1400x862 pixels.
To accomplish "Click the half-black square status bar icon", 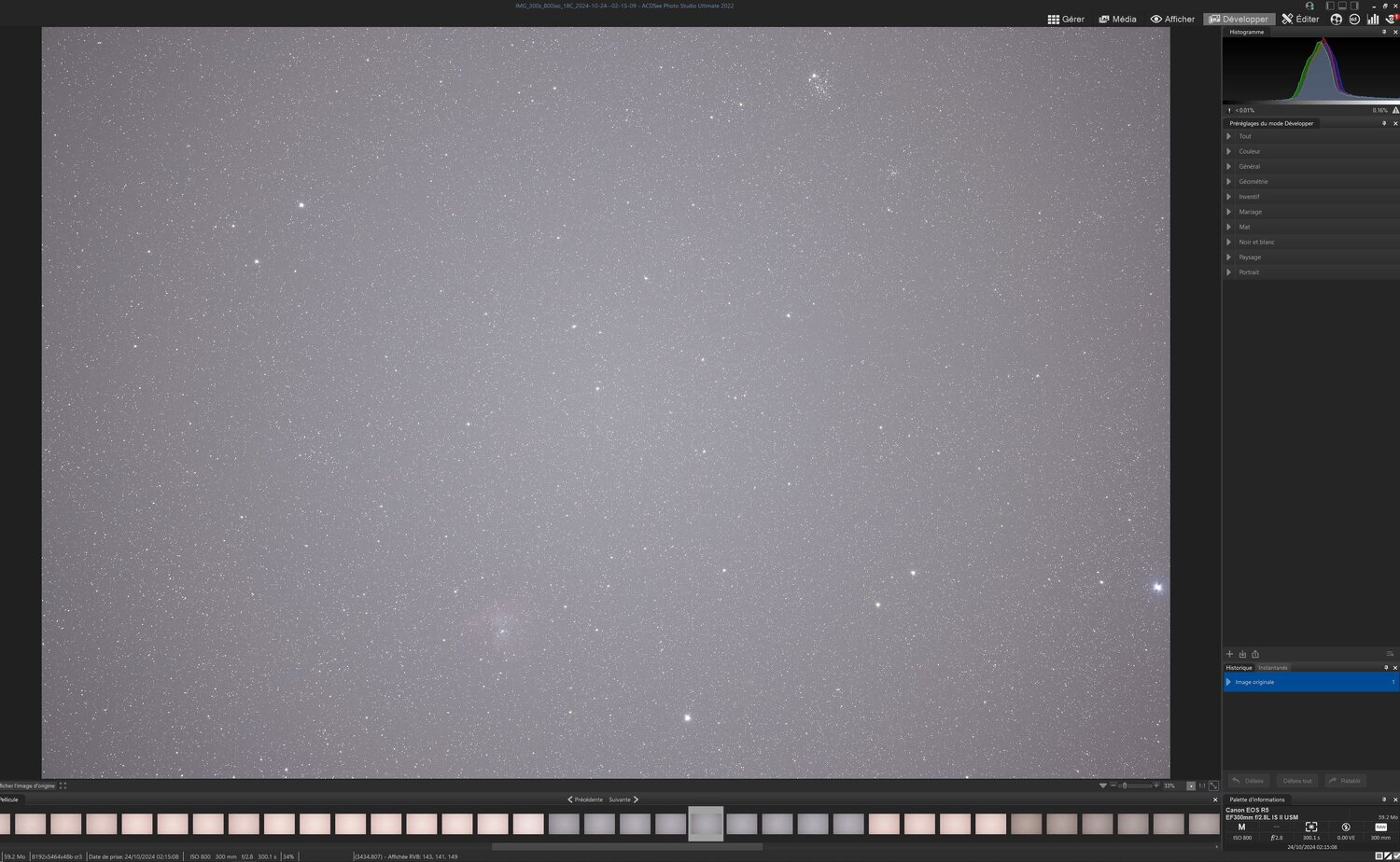I will coord(1387,856).
